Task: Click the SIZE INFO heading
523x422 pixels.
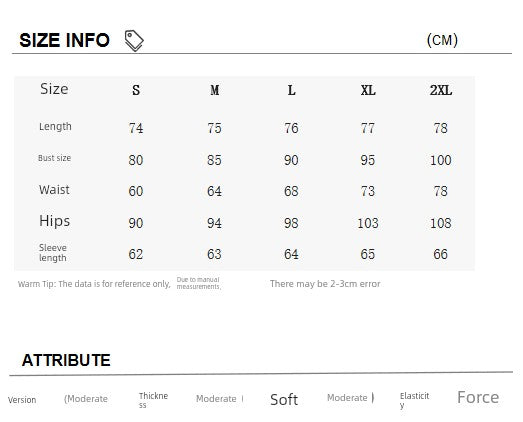Action: pos(64,40)
